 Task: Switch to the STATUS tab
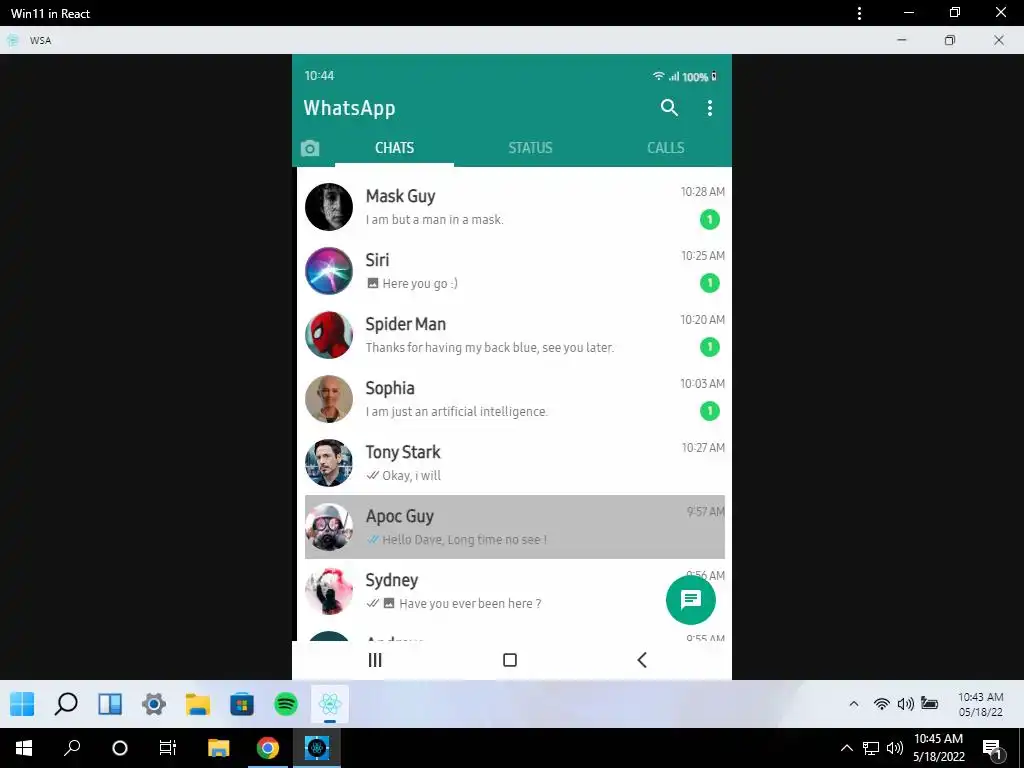coord(530,148)
